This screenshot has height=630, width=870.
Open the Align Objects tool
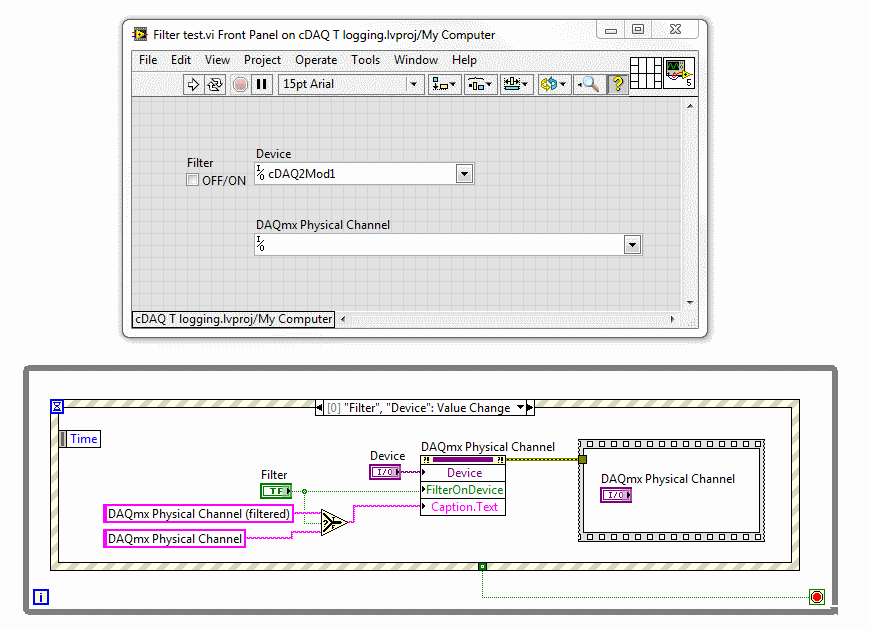point(444,84)
